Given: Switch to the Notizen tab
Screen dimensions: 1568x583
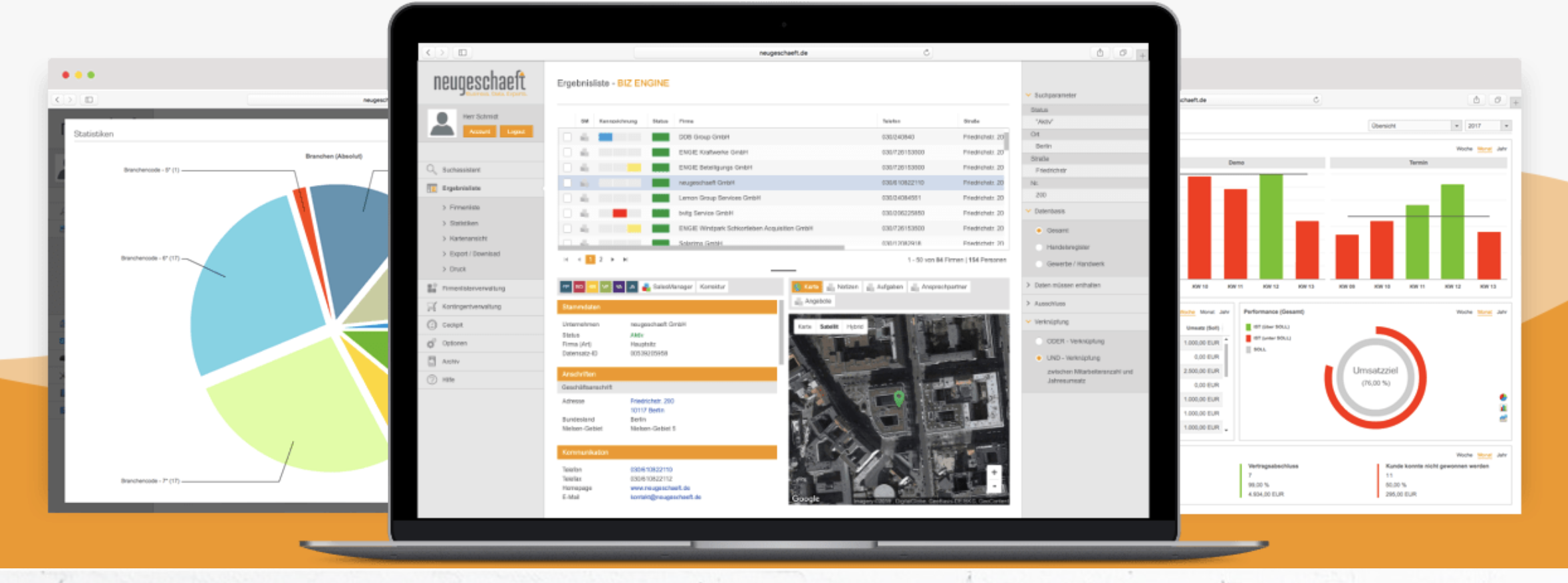Looking at the screenshot, I should 843,287.
